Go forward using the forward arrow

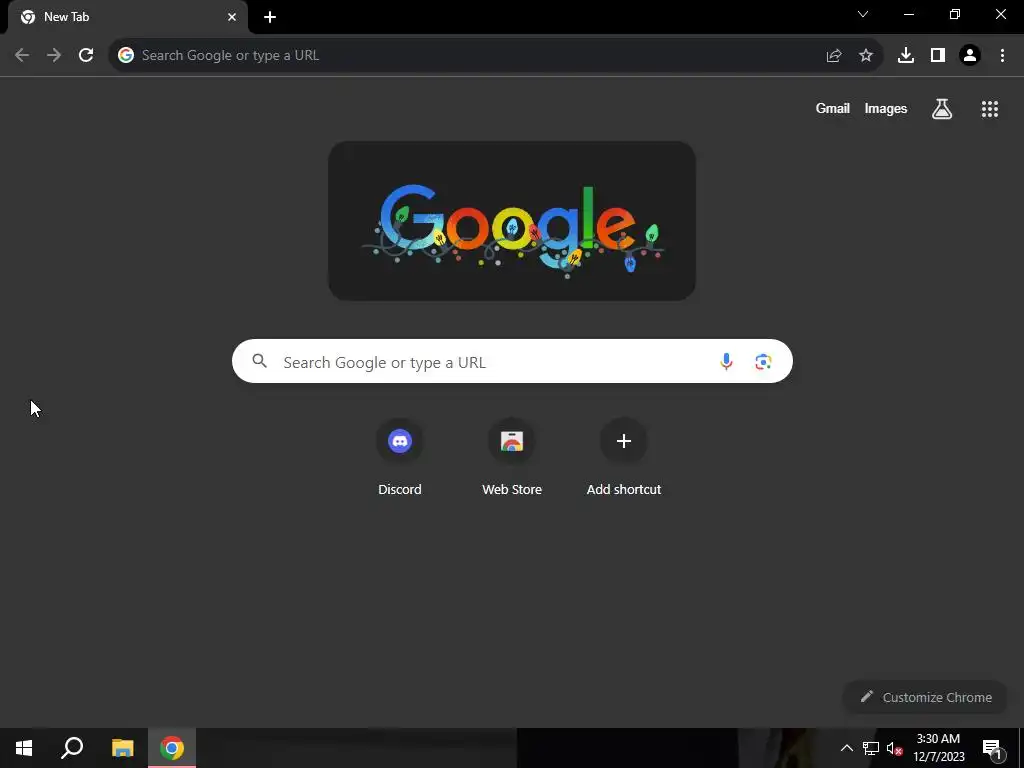[54, 56]
